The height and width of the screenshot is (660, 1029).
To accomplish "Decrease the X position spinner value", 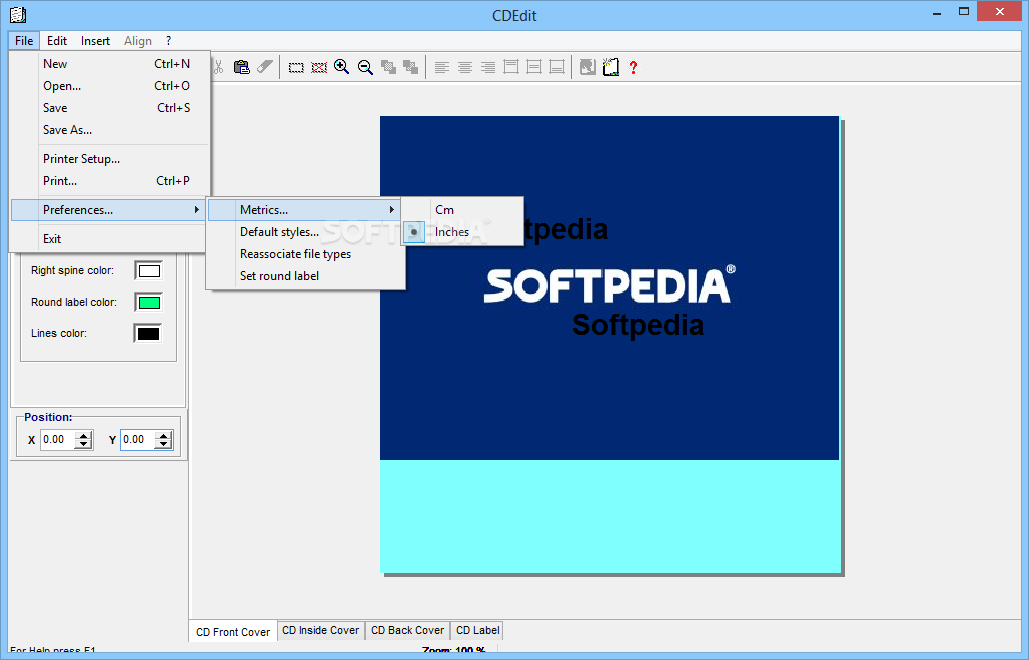I will pyautogui.click(x=83, y=444).
